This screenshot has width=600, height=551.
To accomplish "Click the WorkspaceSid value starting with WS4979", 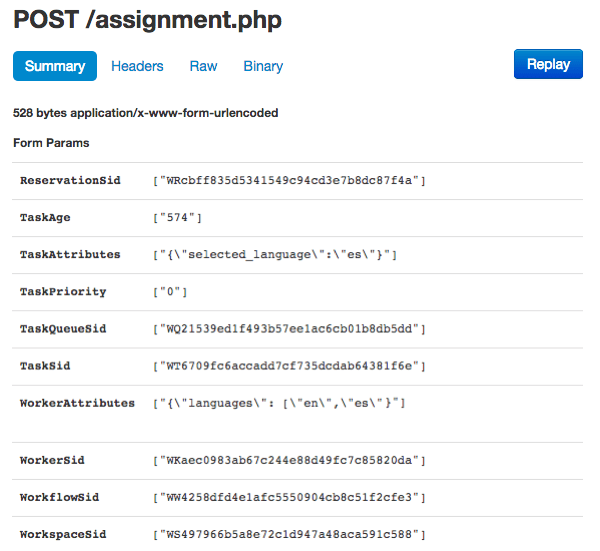I will tap(289, 534).
